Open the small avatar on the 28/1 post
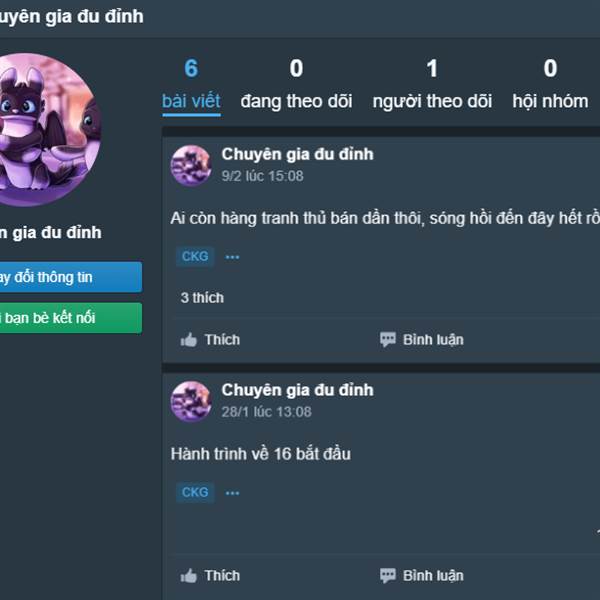 pos(191,401)
